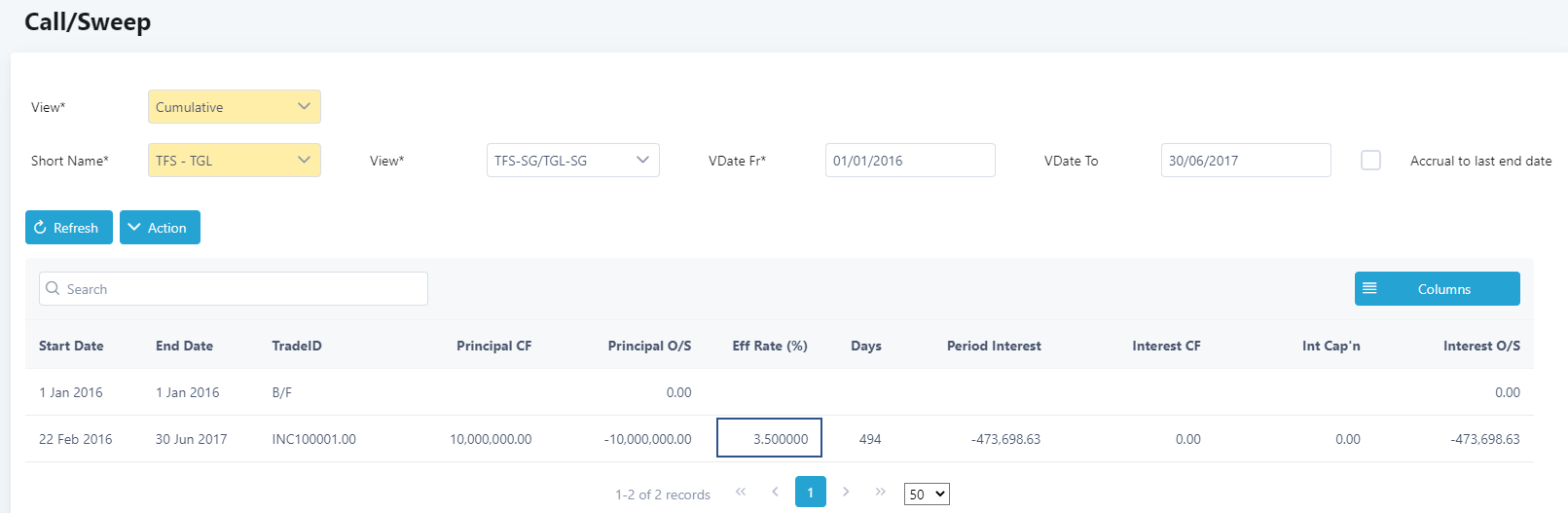Click the Refresh button
The height and width of the screenshot is (513, 1568).
69,228
